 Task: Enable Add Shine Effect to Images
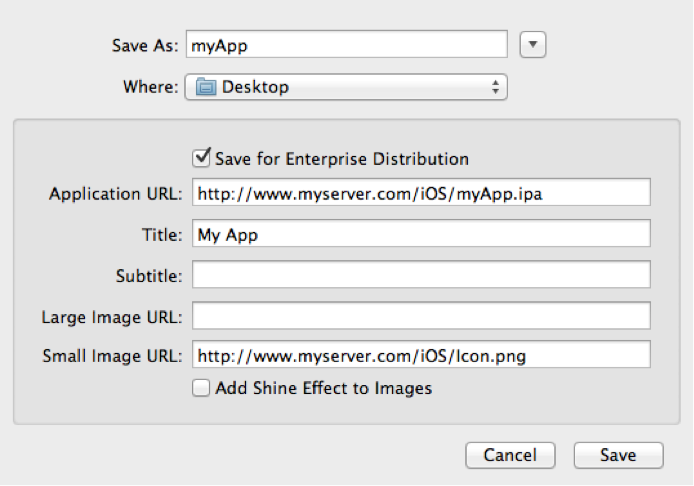coord(200,388)
